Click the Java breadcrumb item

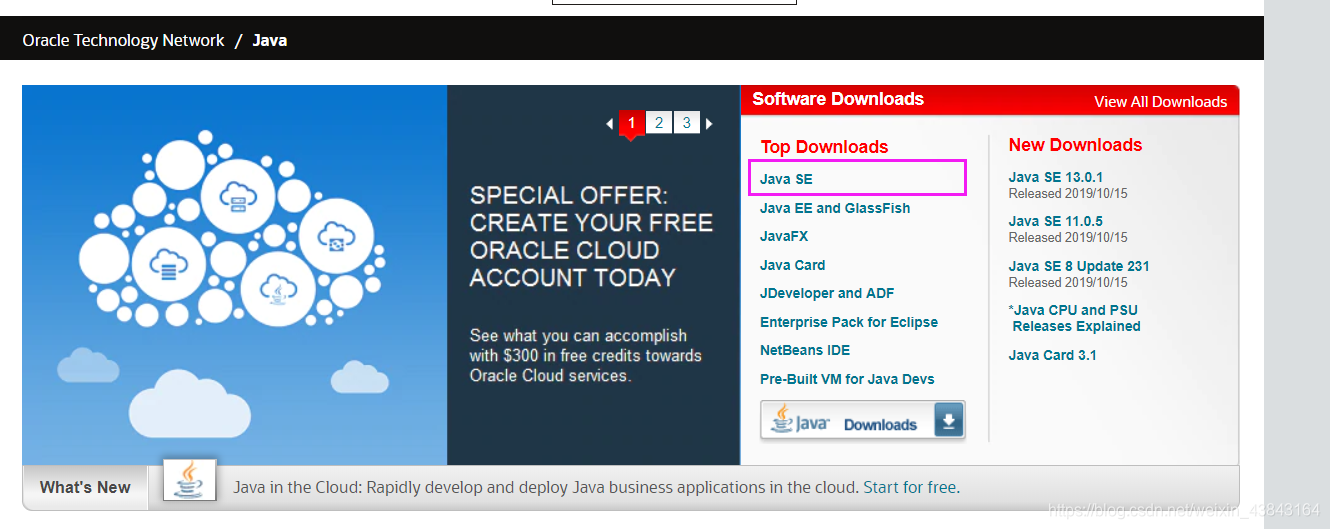(x=270, y=40)
